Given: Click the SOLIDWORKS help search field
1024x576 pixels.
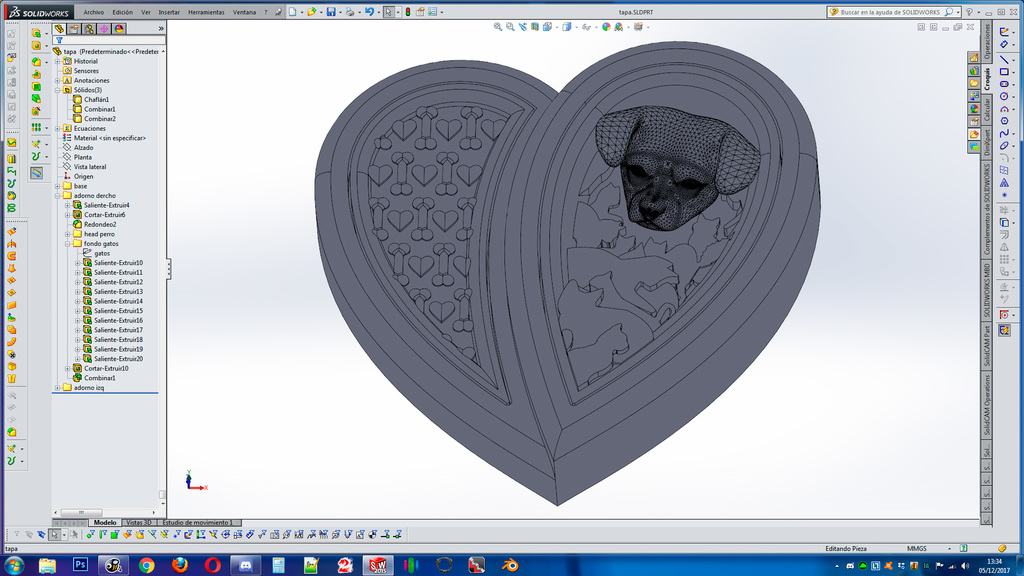Looking at the screenshot, I should click(890, 12).
